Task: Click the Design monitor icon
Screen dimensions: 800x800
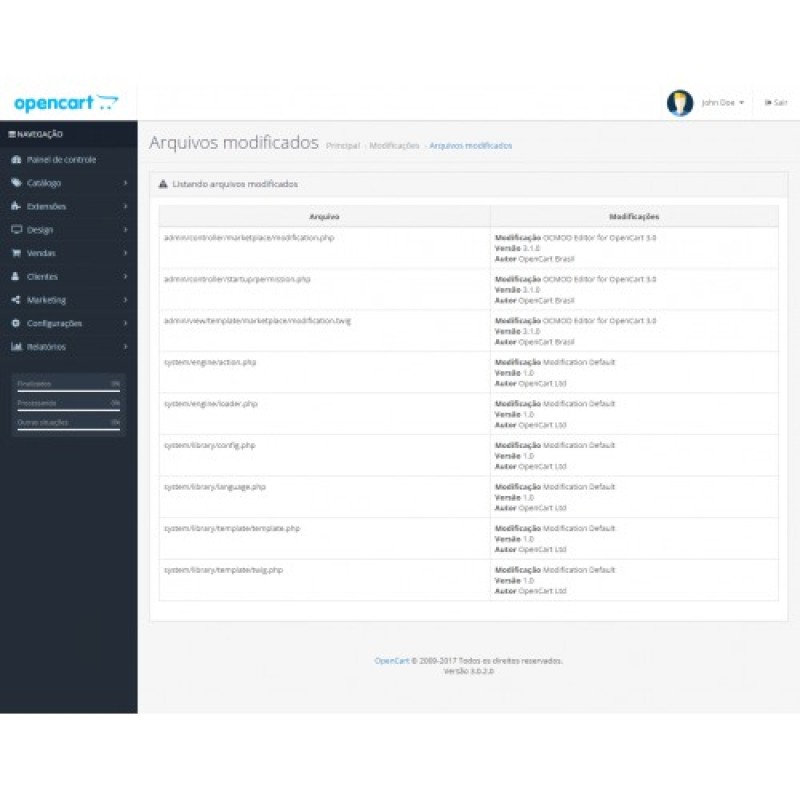Action: pos(16,230)
